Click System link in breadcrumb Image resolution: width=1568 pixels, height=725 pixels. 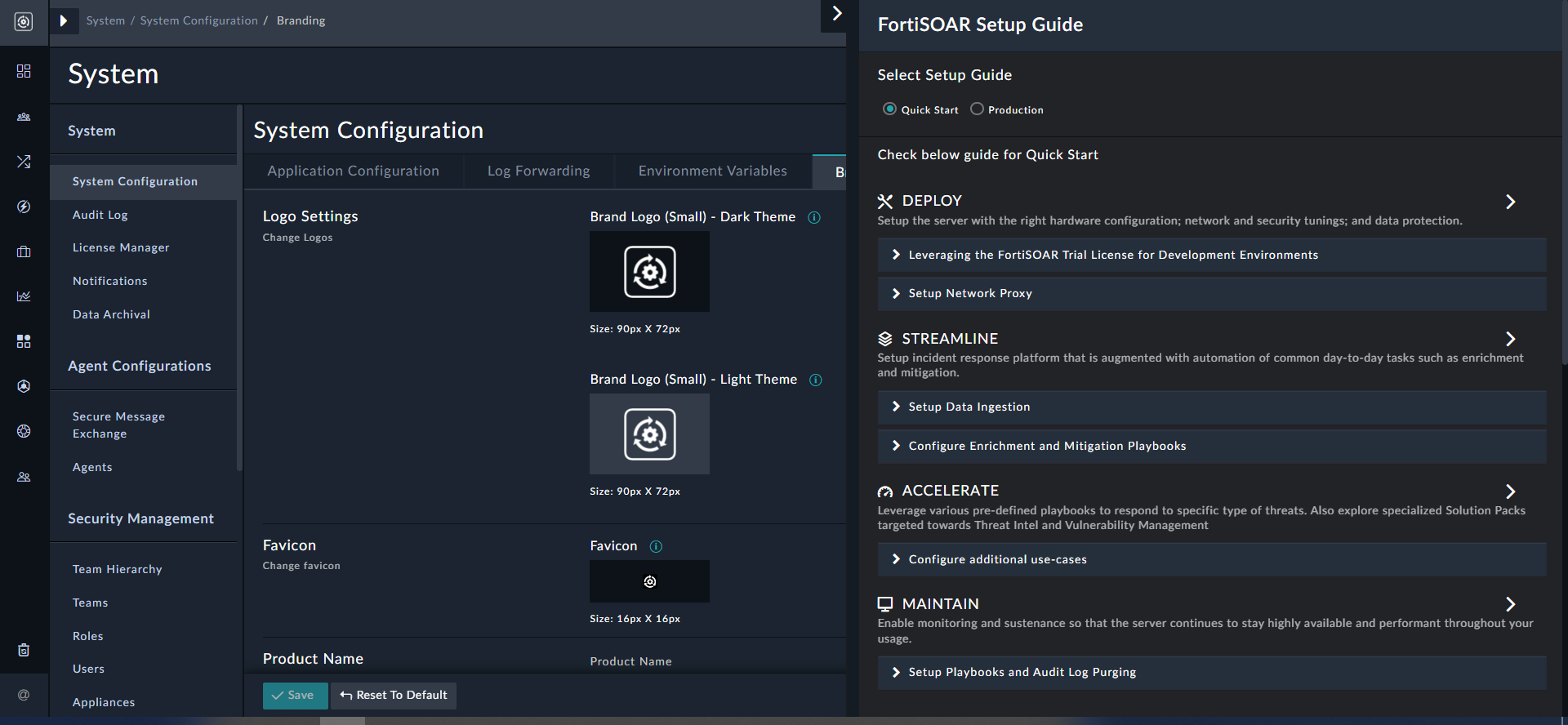[x=105, y=20]
